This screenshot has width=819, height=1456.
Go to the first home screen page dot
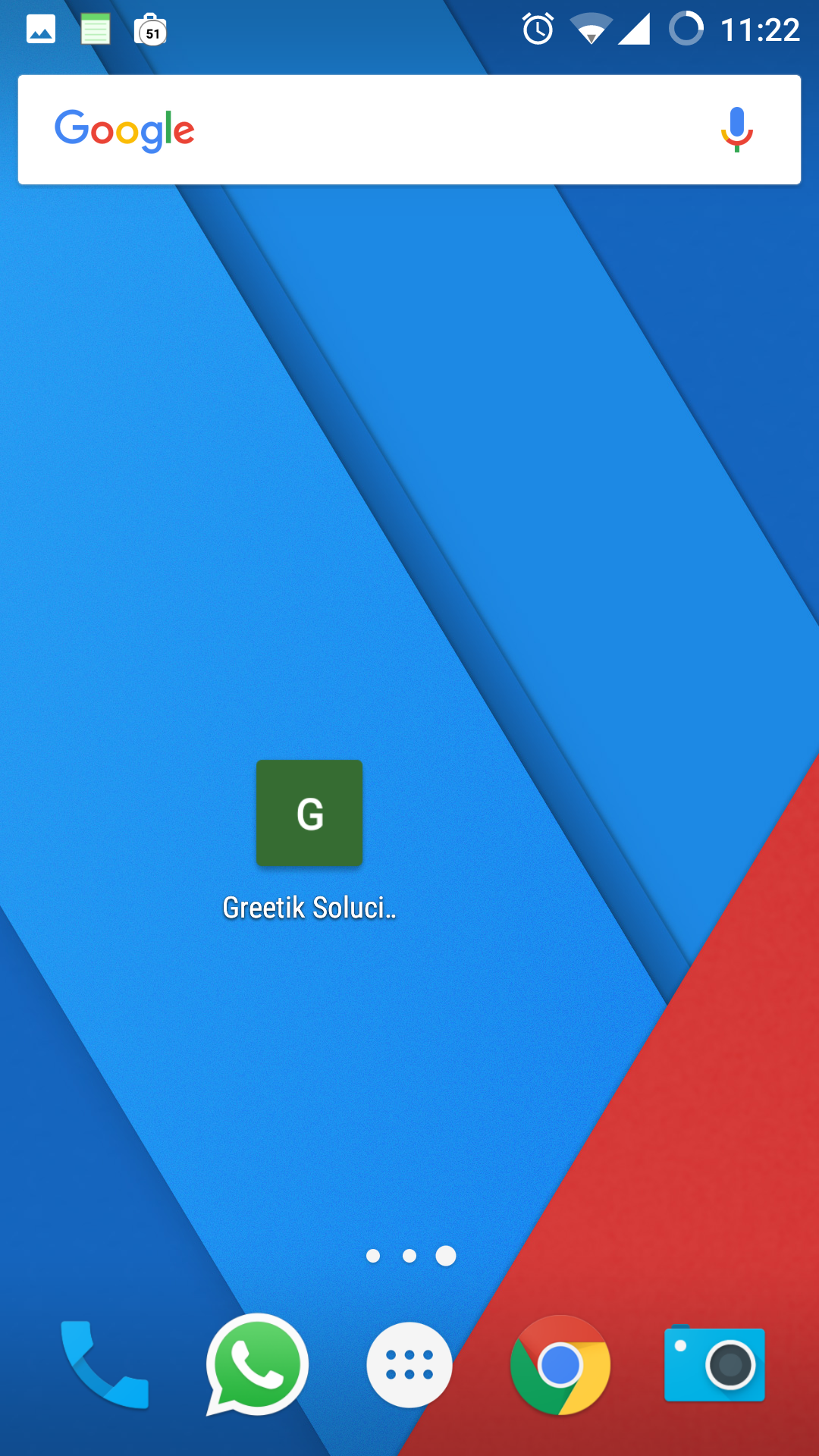373,1256
